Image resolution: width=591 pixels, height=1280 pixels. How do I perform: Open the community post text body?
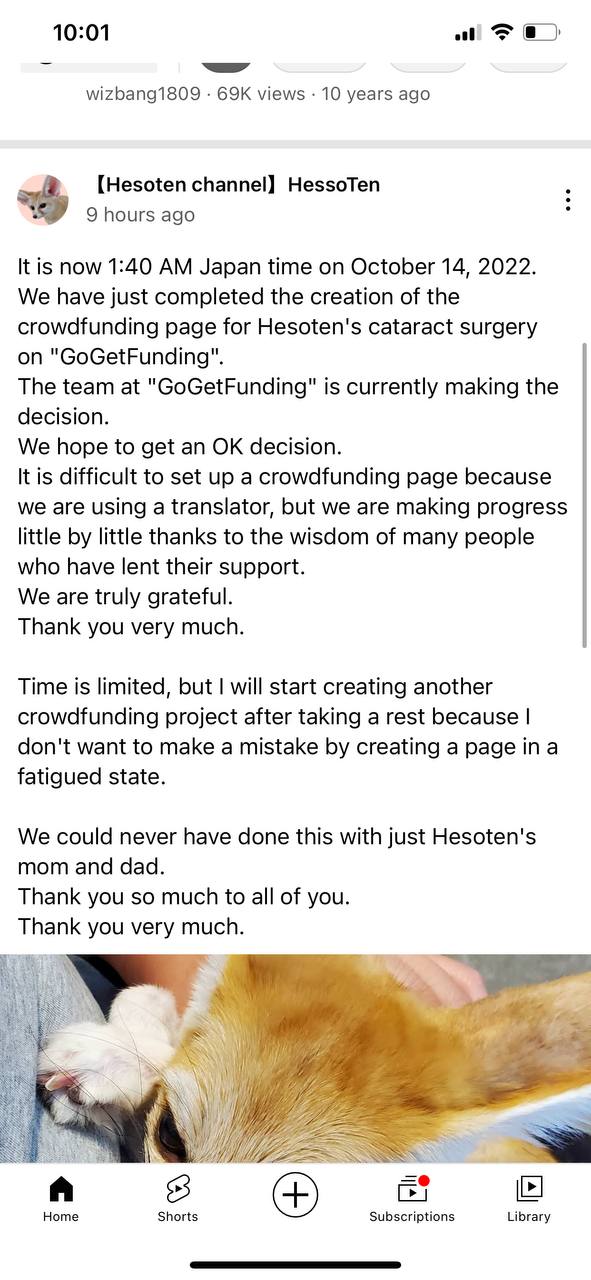point(292,596)
